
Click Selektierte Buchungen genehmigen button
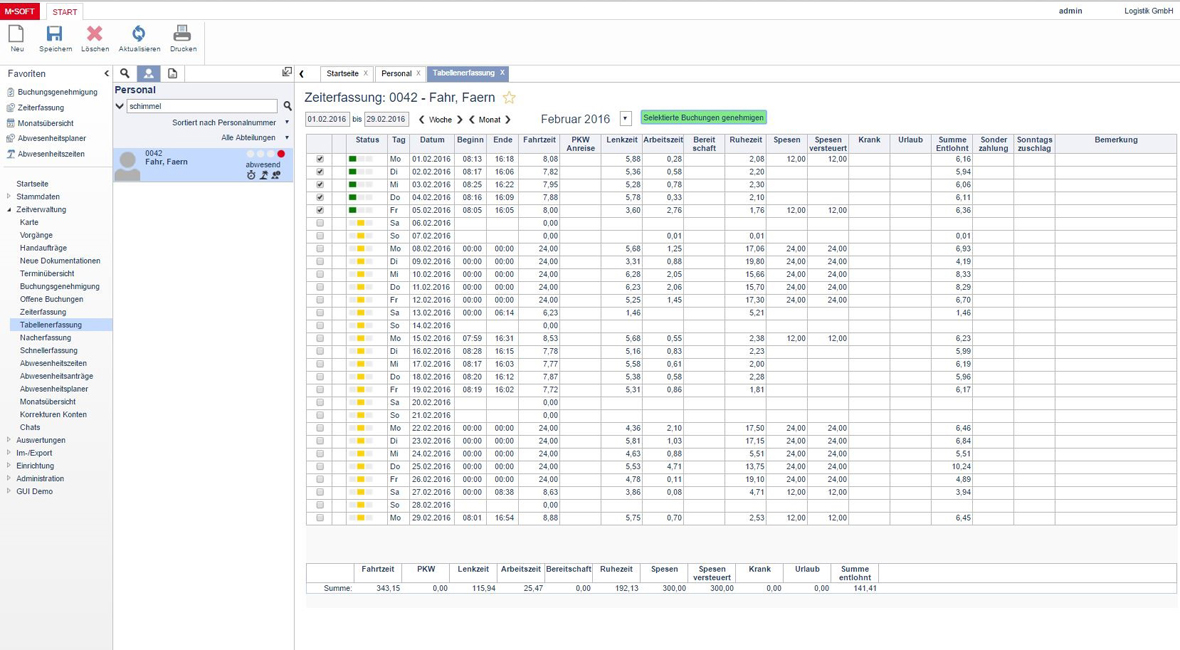click(x=703, y=118)
